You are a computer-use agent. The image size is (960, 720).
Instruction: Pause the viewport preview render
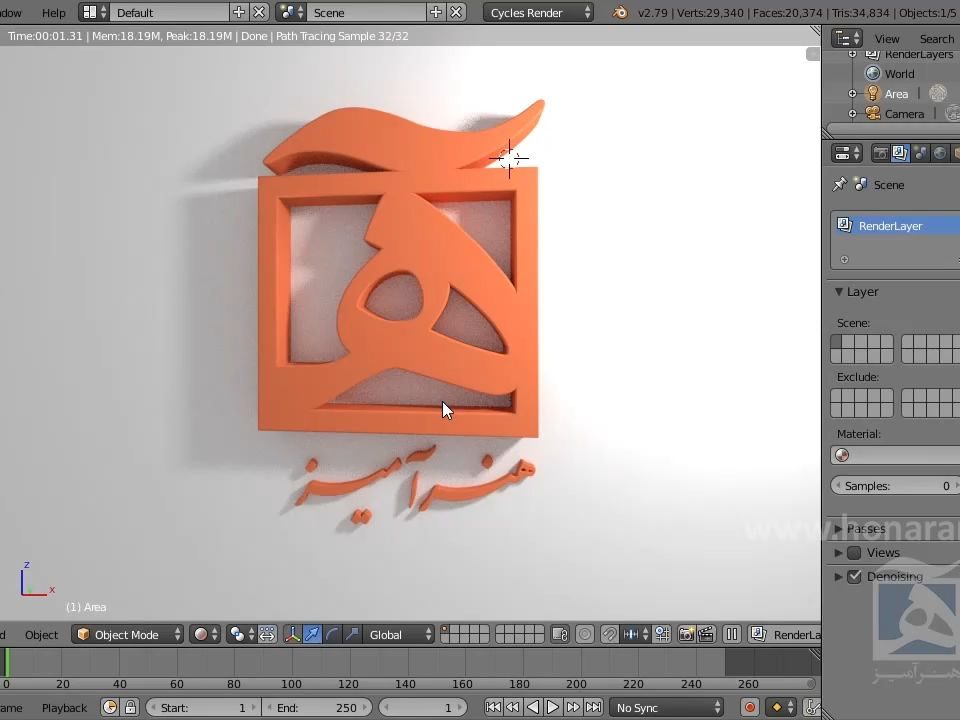pos(732,634)
